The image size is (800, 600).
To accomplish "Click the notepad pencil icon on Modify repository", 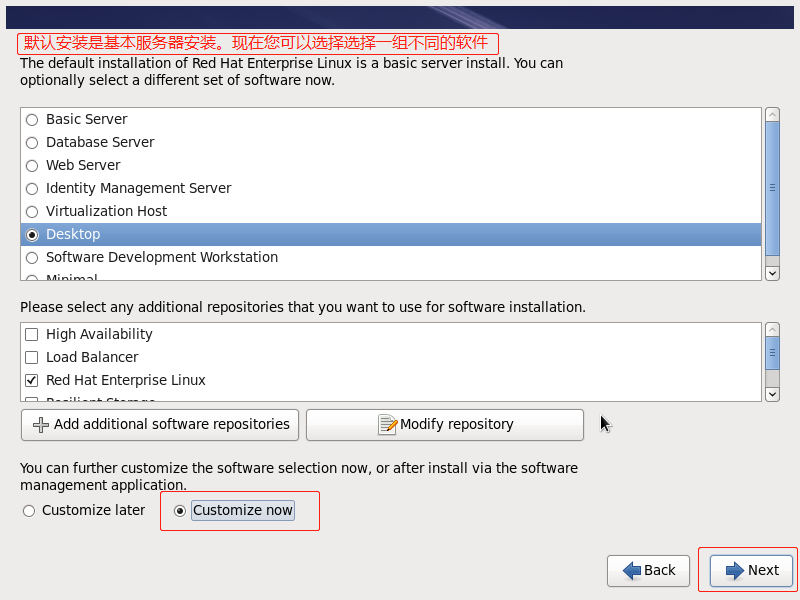I will [x=387, y=424].
